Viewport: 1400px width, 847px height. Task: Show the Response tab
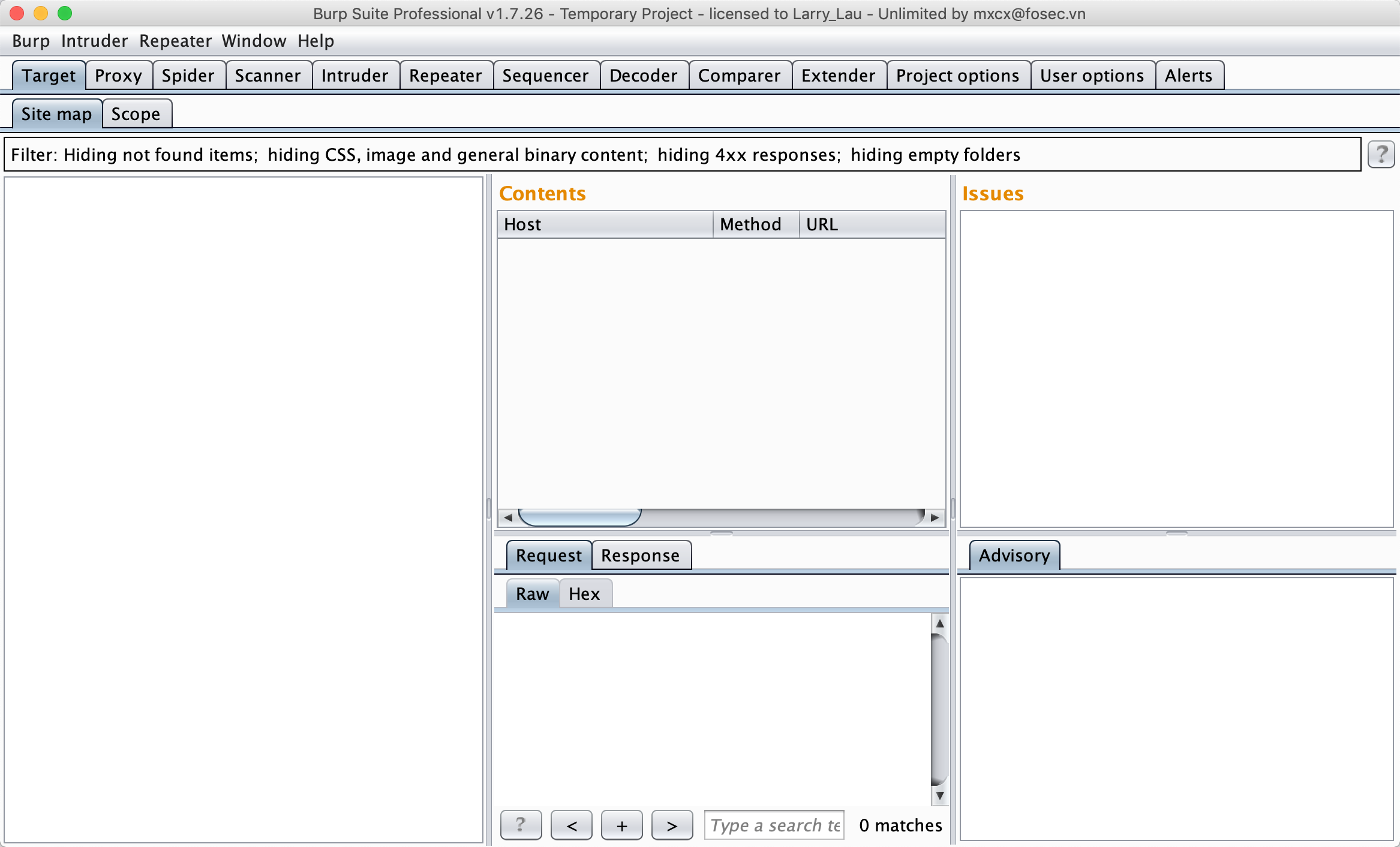(640, 555)
